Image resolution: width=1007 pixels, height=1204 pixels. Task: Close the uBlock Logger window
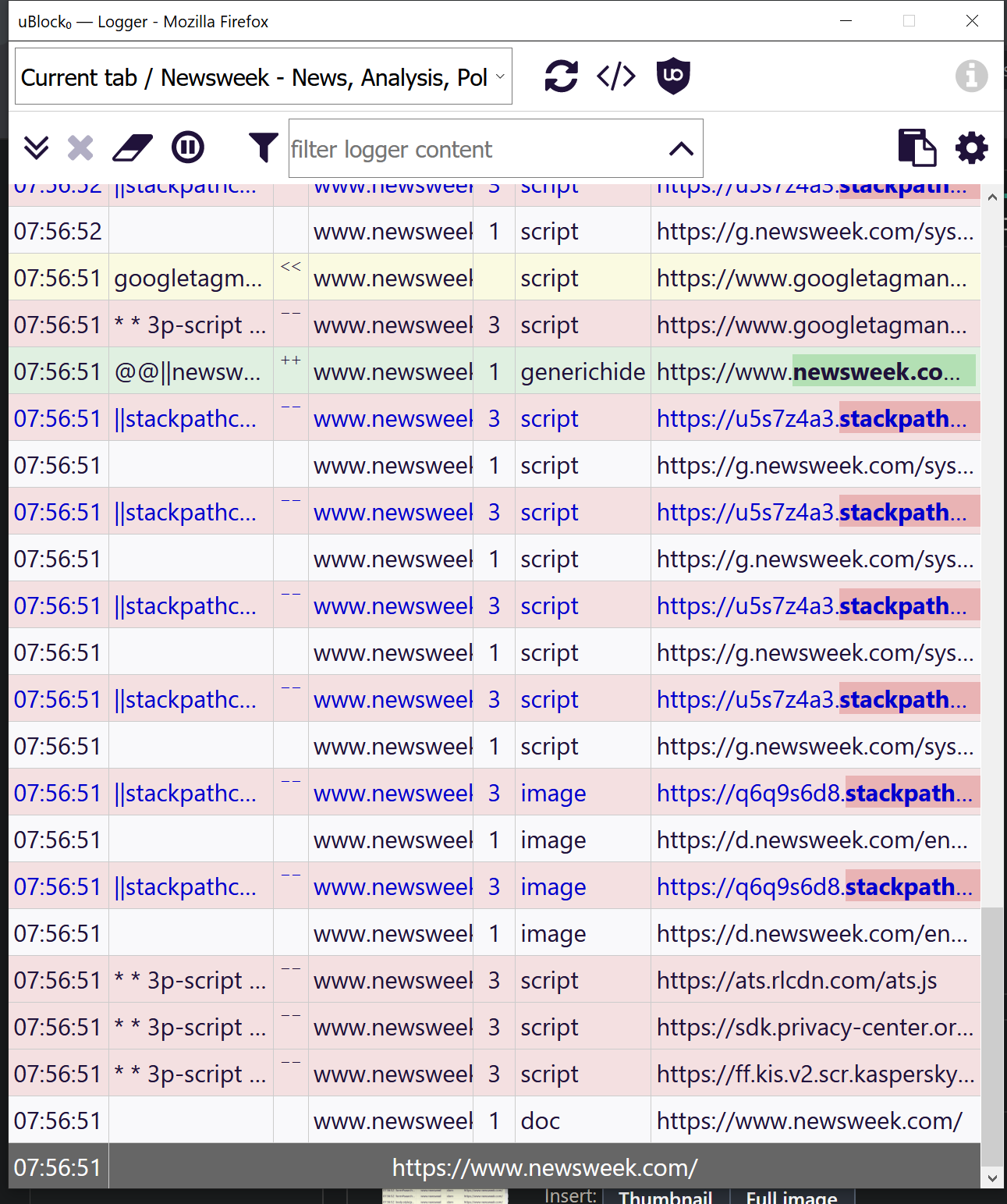[x=972, y=21]
